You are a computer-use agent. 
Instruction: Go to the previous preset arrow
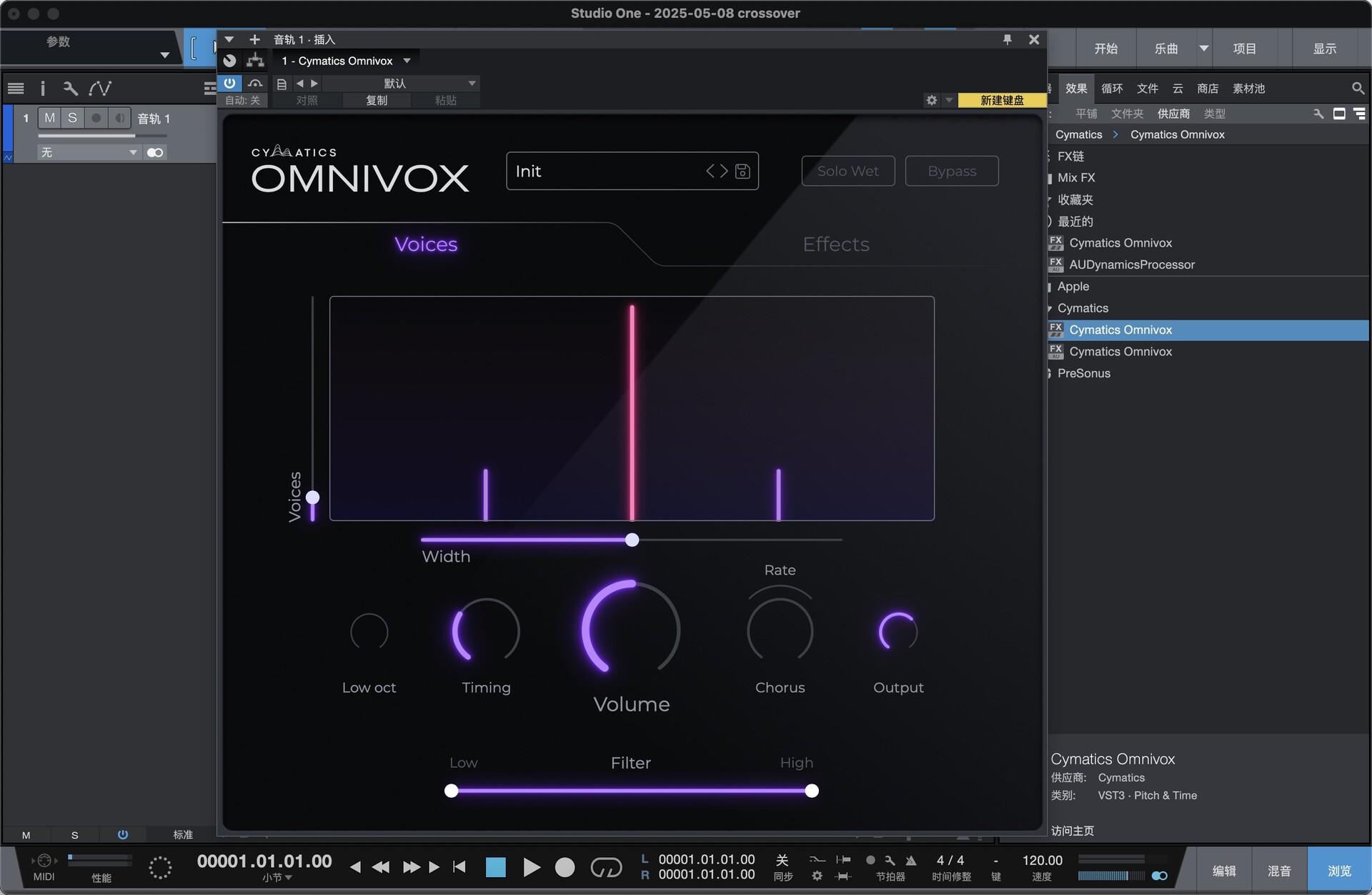tap(299, 84)
